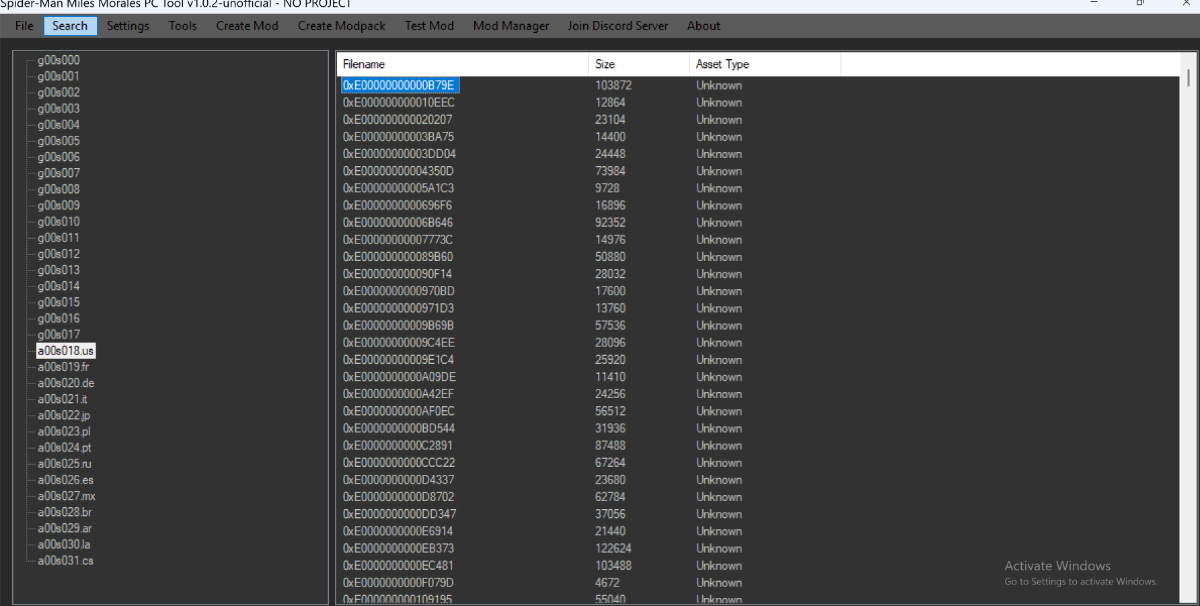Select the a00s029.ar archive

(65, 528)
